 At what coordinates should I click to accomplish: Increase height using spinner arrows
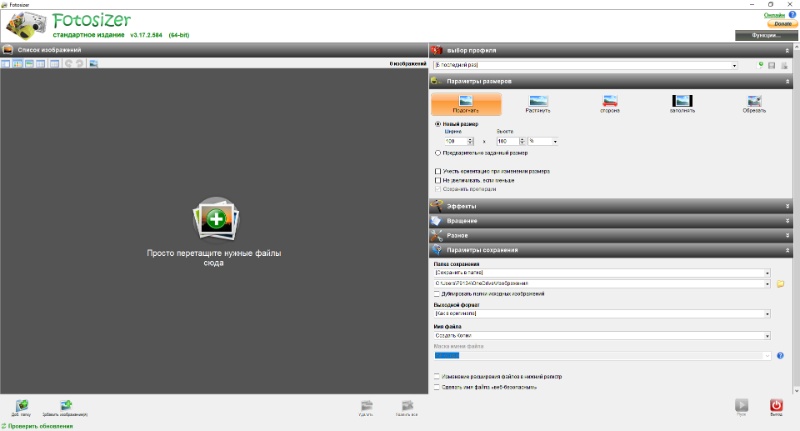(522, 139)
